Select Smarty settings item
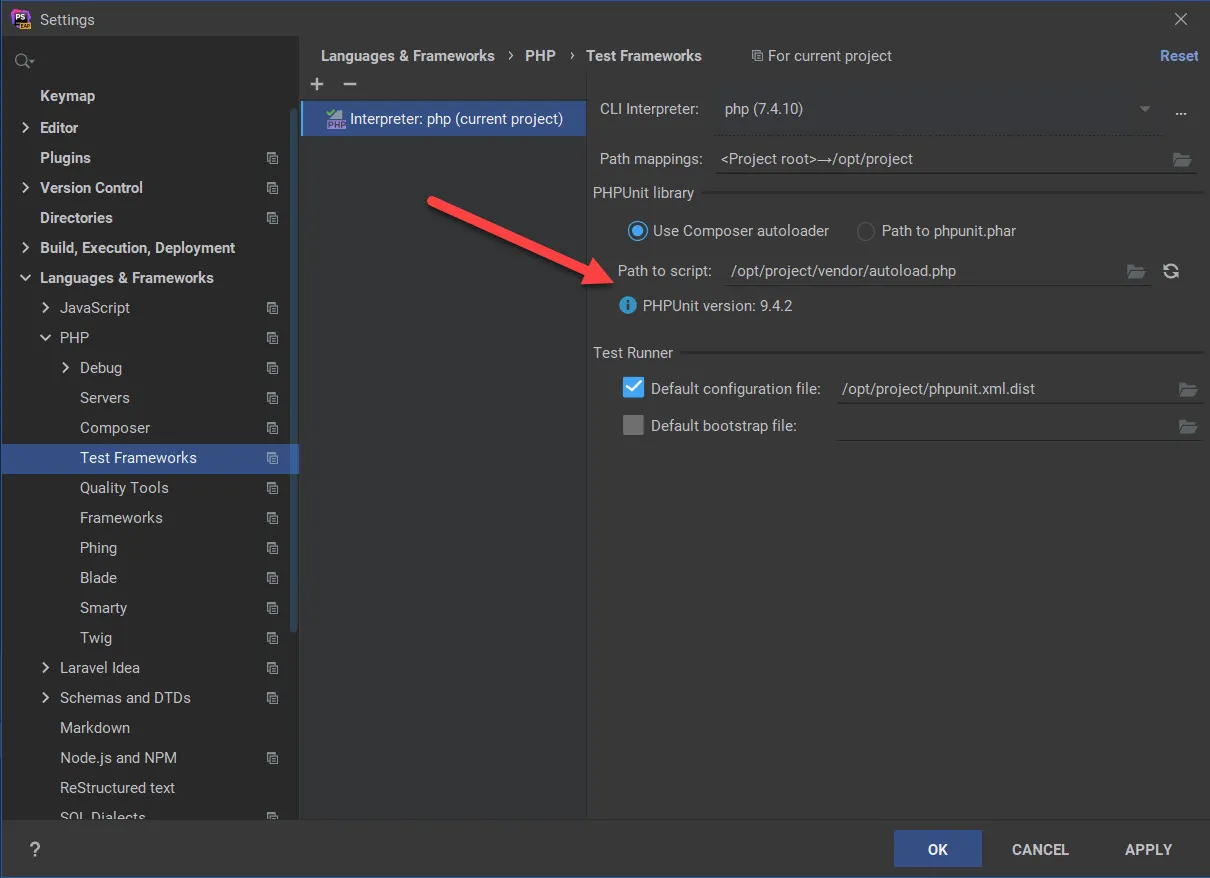Screen dimensions: 1210x878 coord(103,608)
